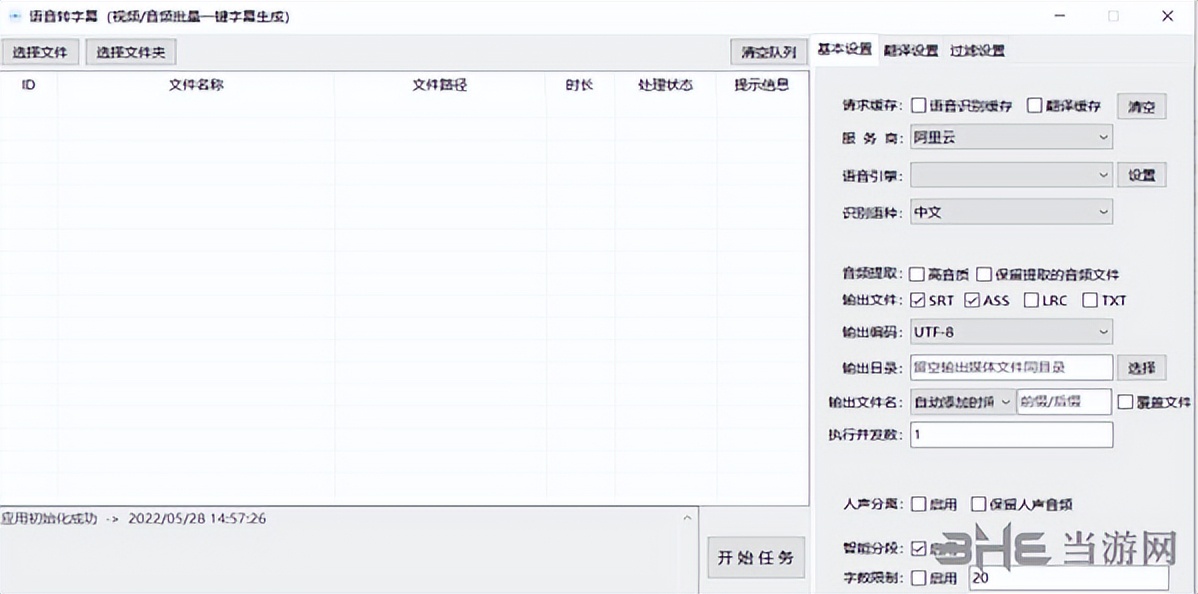Open the 识别语种 language dropdown
The width and height of the screenshot is (1198, 594).
pos(1011,211)
